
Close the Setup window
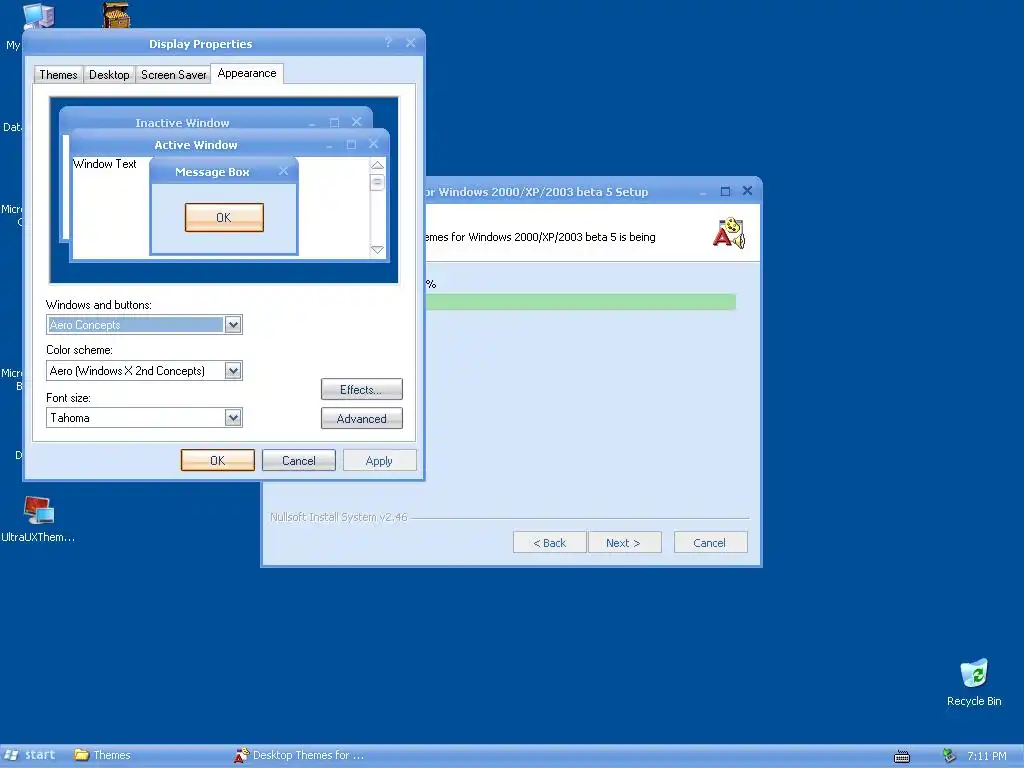click(748, 191)
